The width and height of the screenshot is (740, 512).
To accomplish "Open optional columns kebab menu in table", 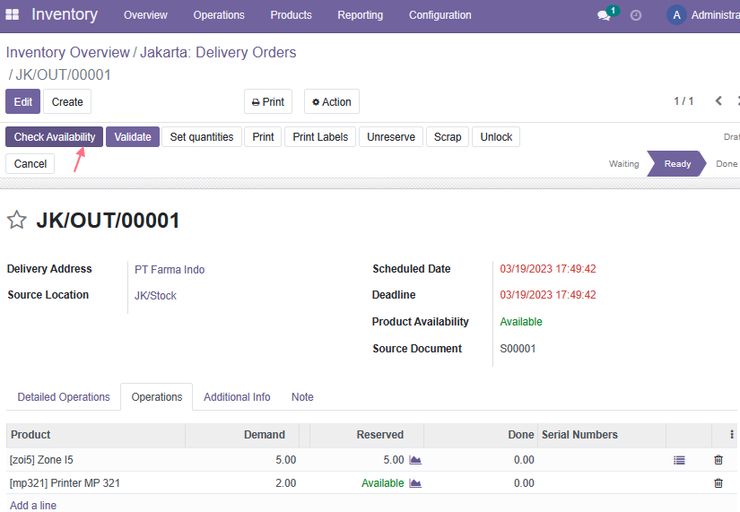I will pos(732,435).
